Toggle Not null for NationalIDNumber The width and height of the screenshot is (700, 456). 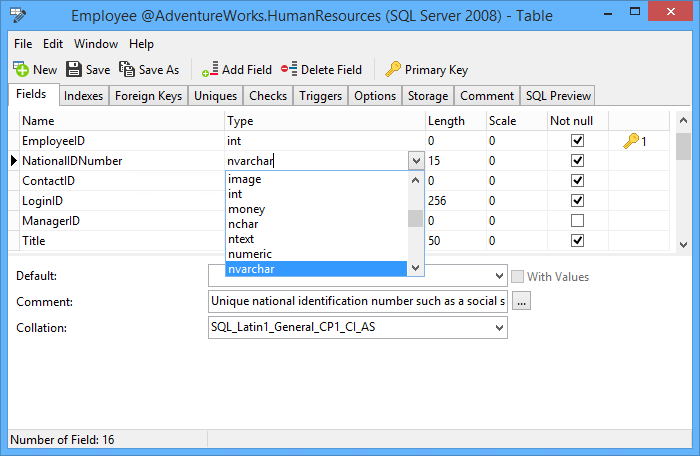point(577,161)
